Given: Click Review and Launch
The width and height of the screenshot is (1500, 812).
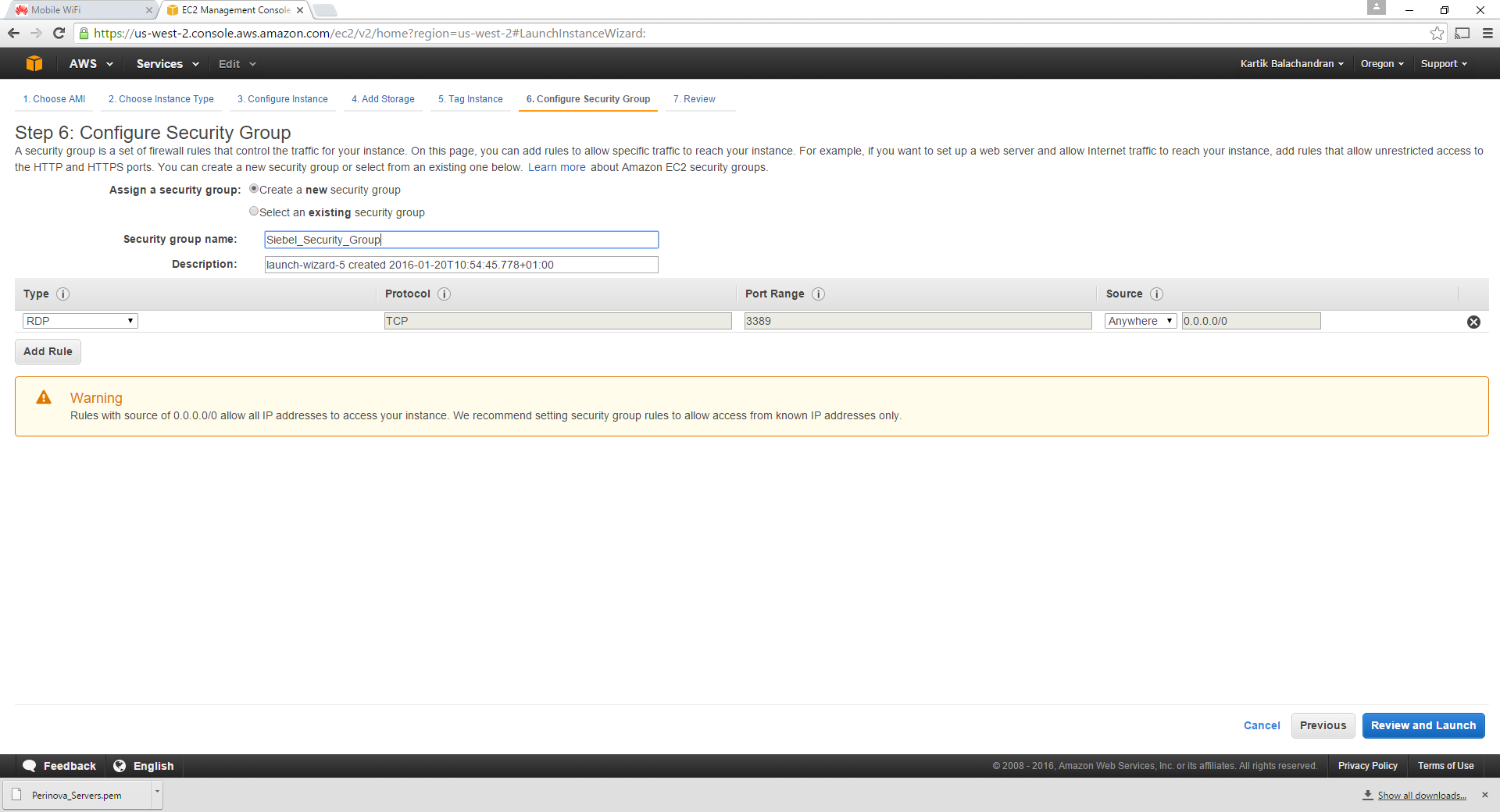Looking at the screenshot, I should point(1423,725).
